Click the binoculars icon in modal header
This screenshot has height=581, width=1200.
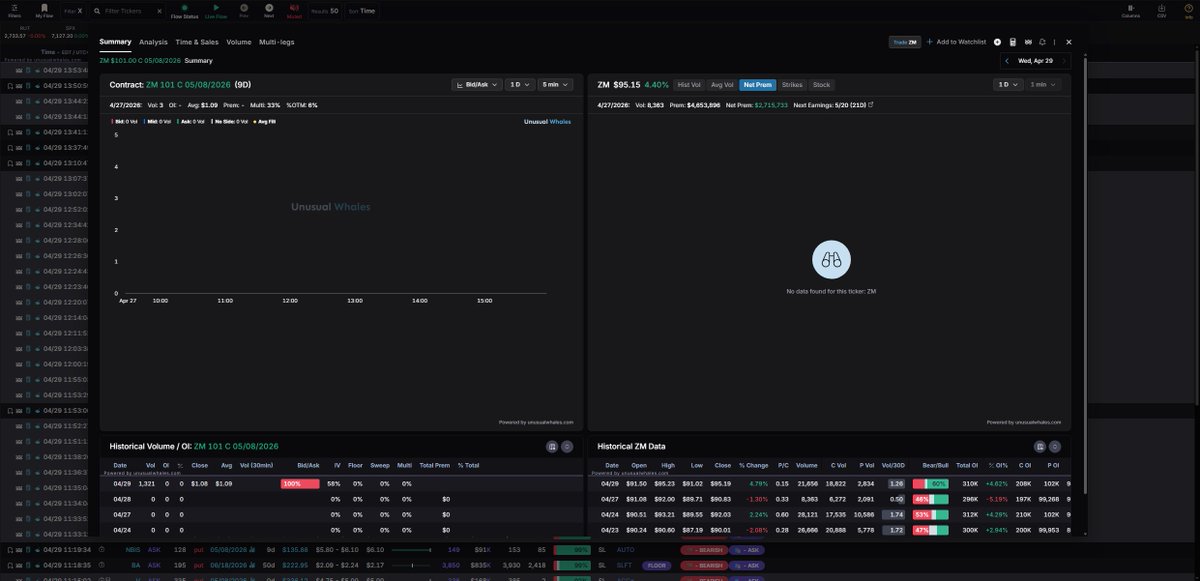coord(1028,42)
